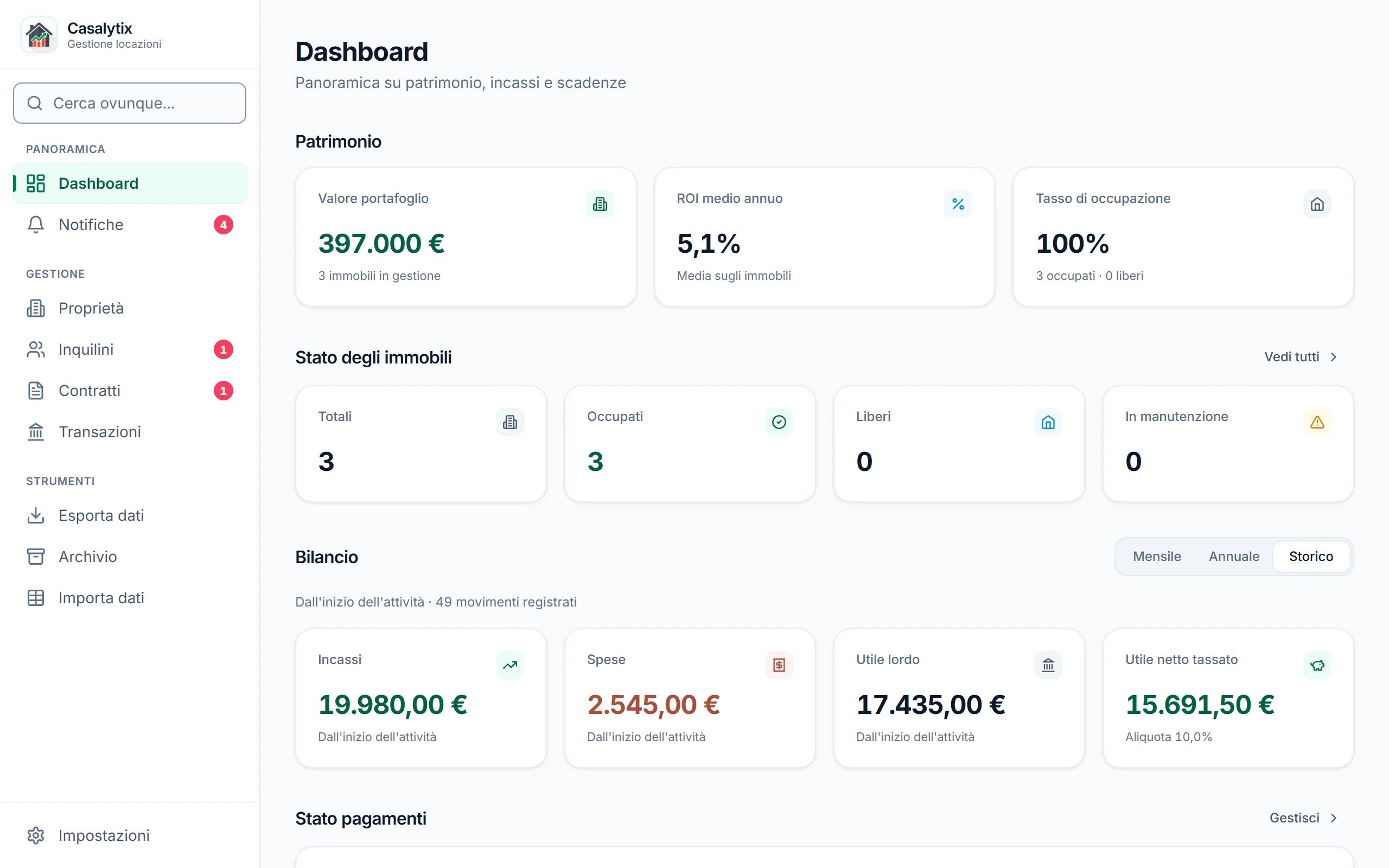Image resolution: width=1389 pixels, height=868 pixels.
Task: Click the Notifiche bell icon
Action: pyautogui.click(x=36, y=225)
